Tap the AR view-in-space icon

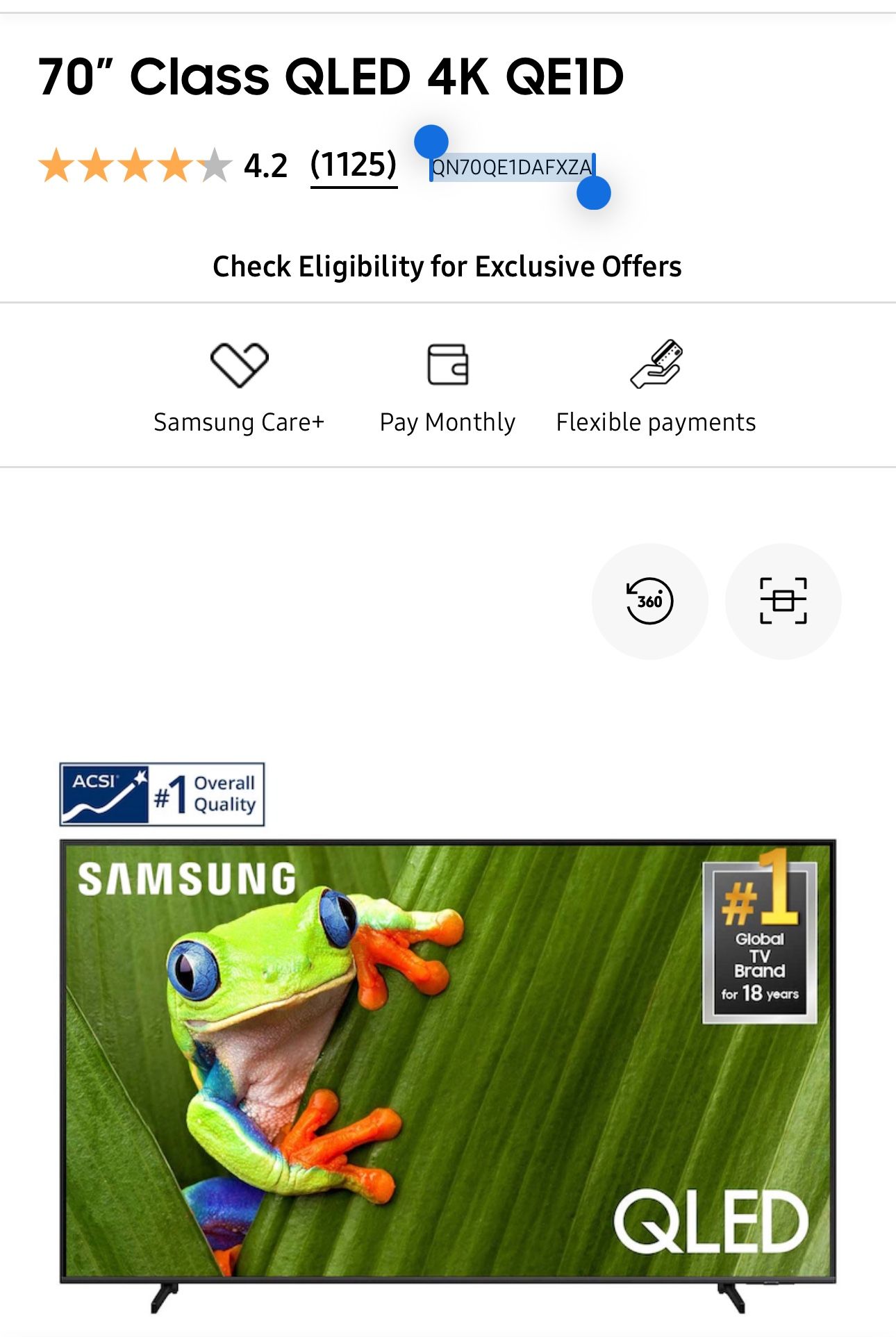[783, 601]
